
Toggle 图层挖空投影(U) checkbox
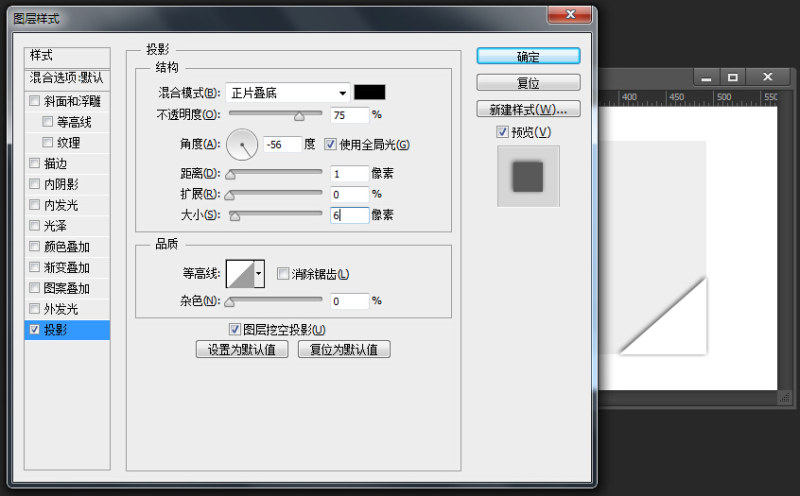(x=235, y=329)
